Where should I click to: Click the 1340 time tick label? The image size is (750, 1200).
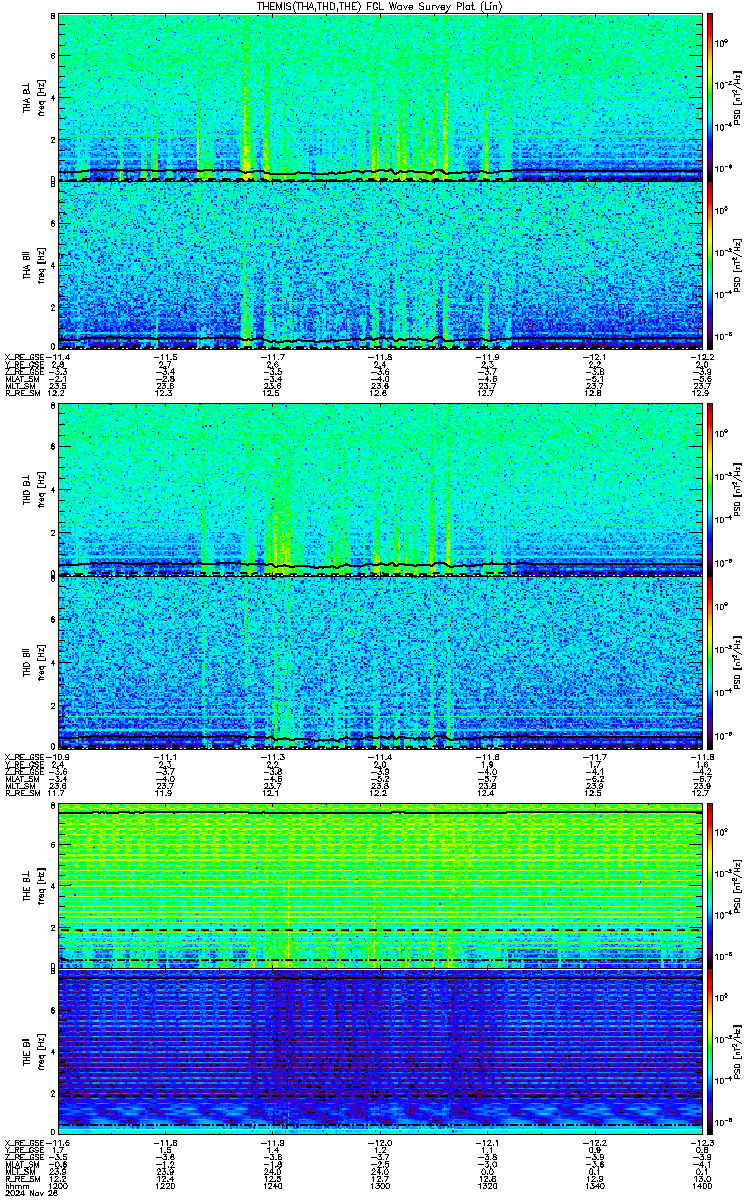[x=594, y=1186]
